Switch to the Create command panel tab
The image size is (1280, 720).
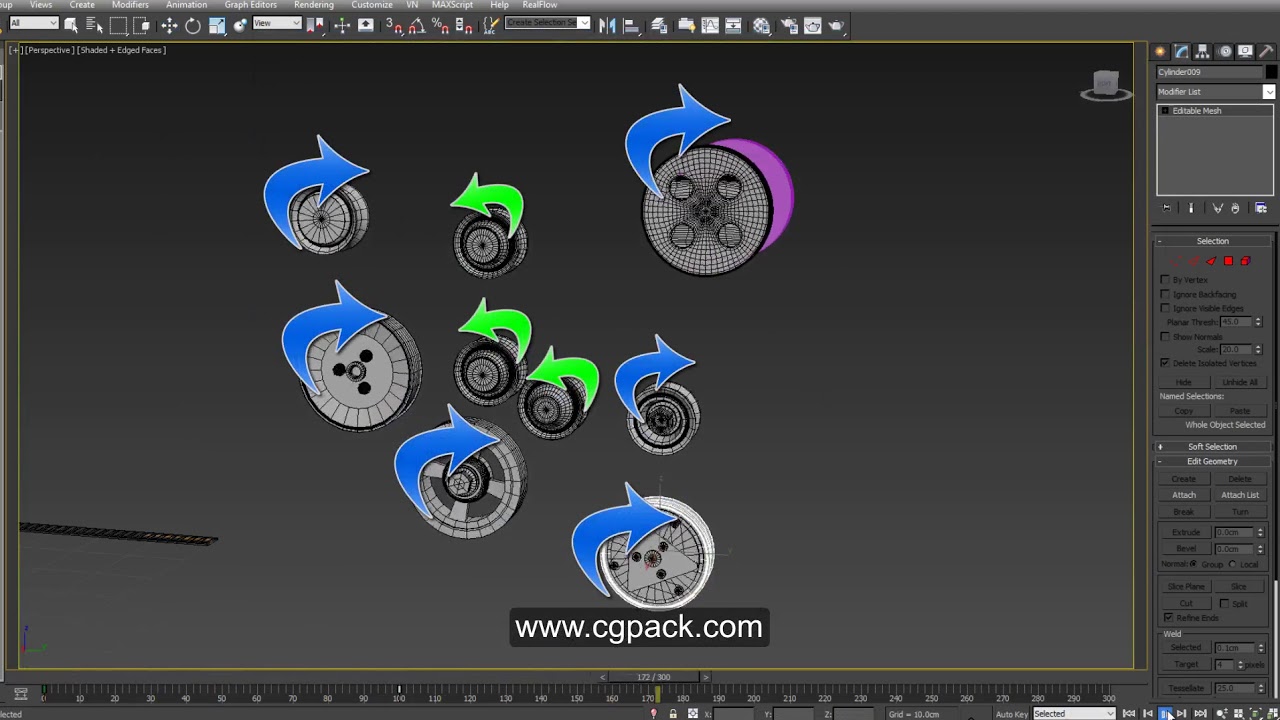click(x=1160, y=52)
